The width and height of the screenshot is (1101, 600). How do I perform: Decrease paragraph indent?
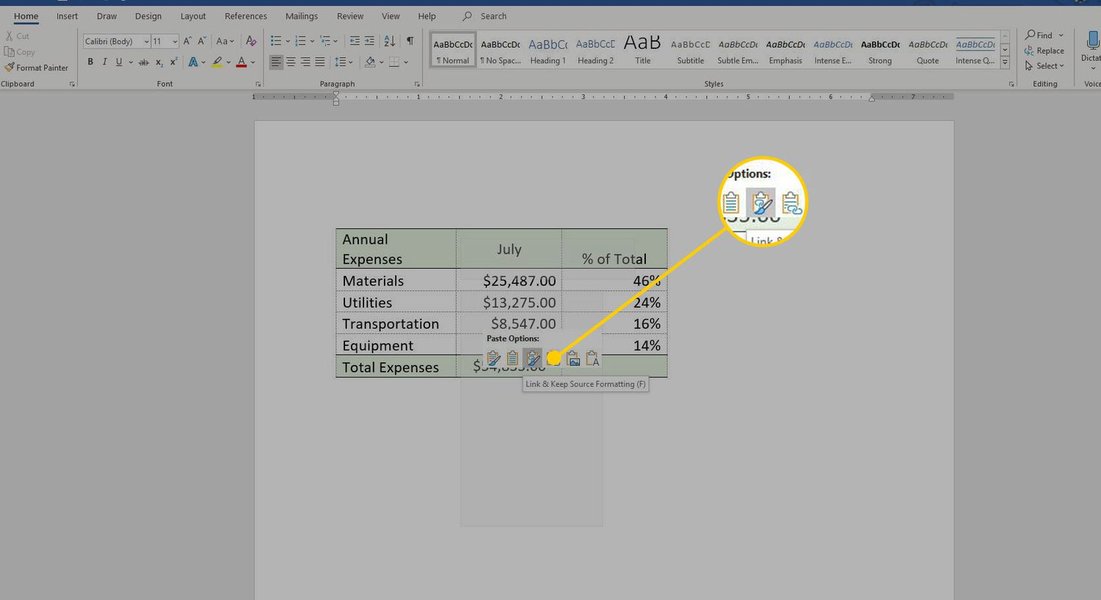click(x=355, y=41)
